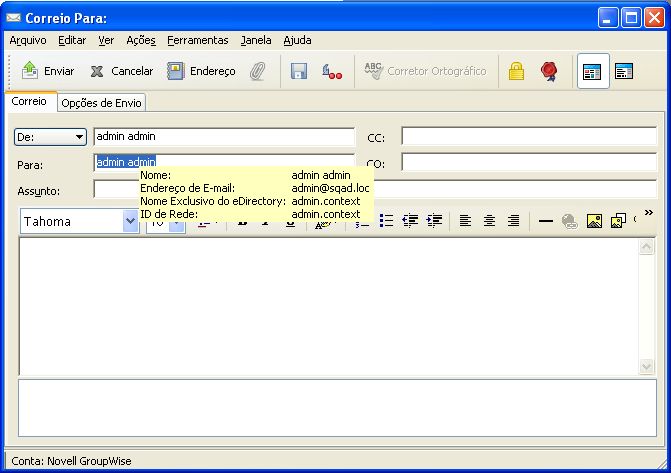Align text left
Screen dimensions: 671x473
tap(465, 221)
